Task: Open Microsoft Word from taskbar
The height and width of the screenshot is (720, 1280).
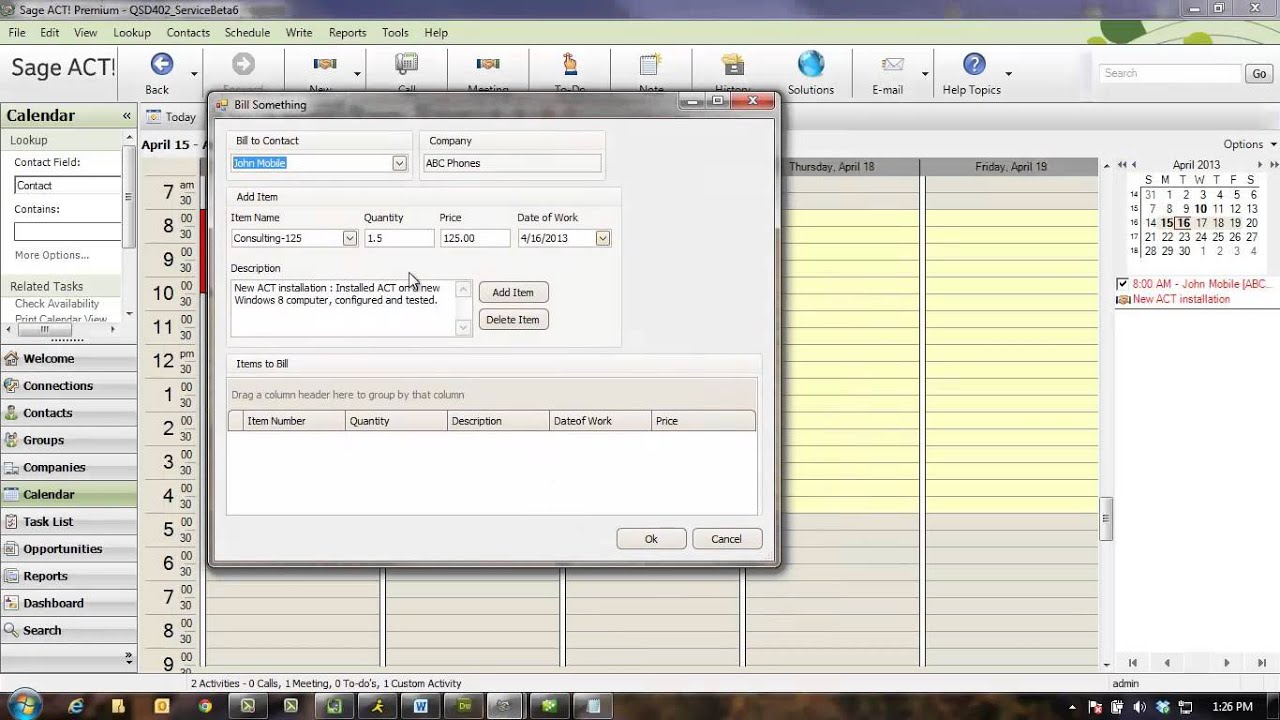Action: click(421, 706)
